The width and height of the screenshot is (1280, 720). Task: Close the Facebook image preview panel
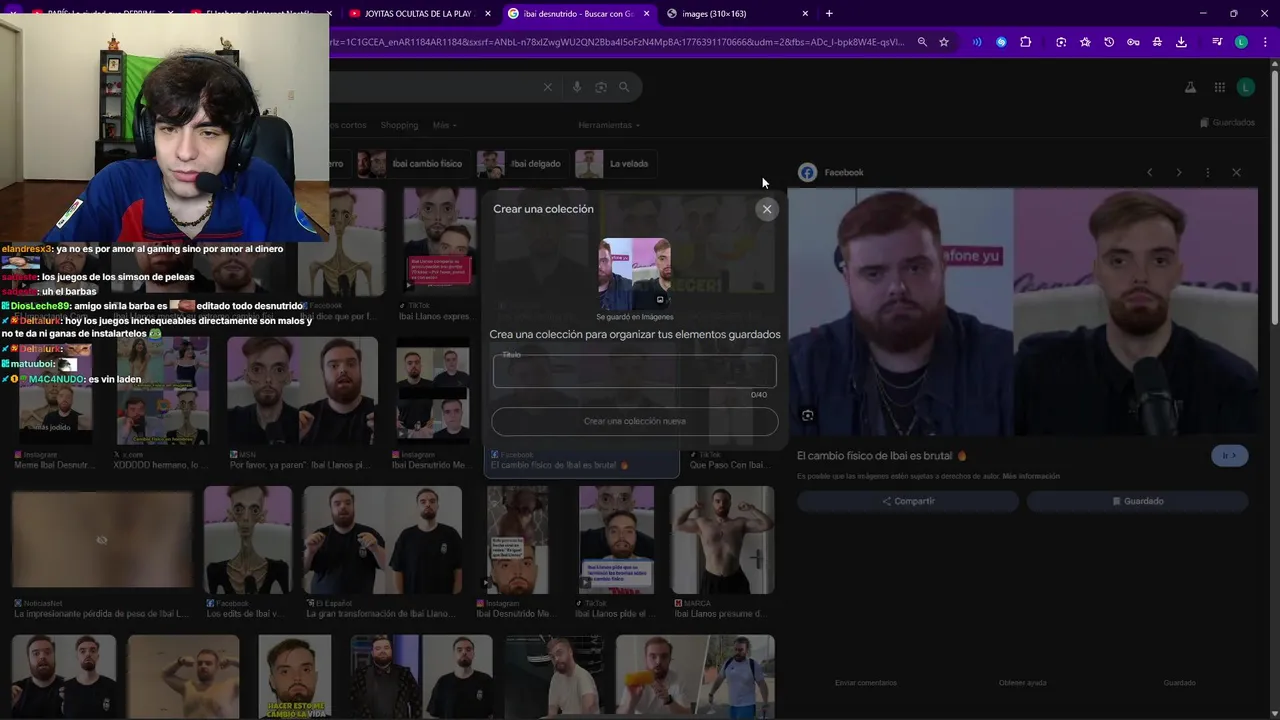[1236, 172]
